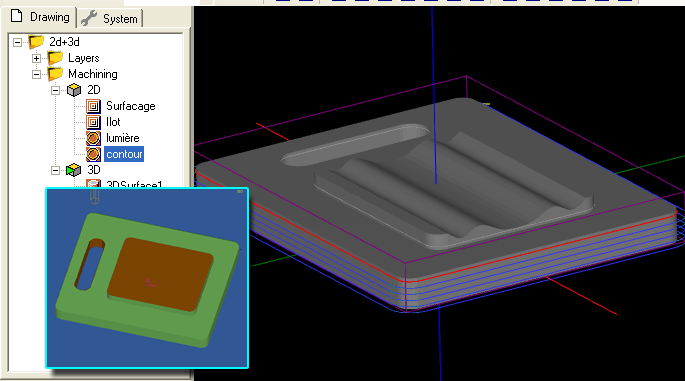Click the Machining folder icon
Viewport: 685px width, 381px height.
coord(55,74)
